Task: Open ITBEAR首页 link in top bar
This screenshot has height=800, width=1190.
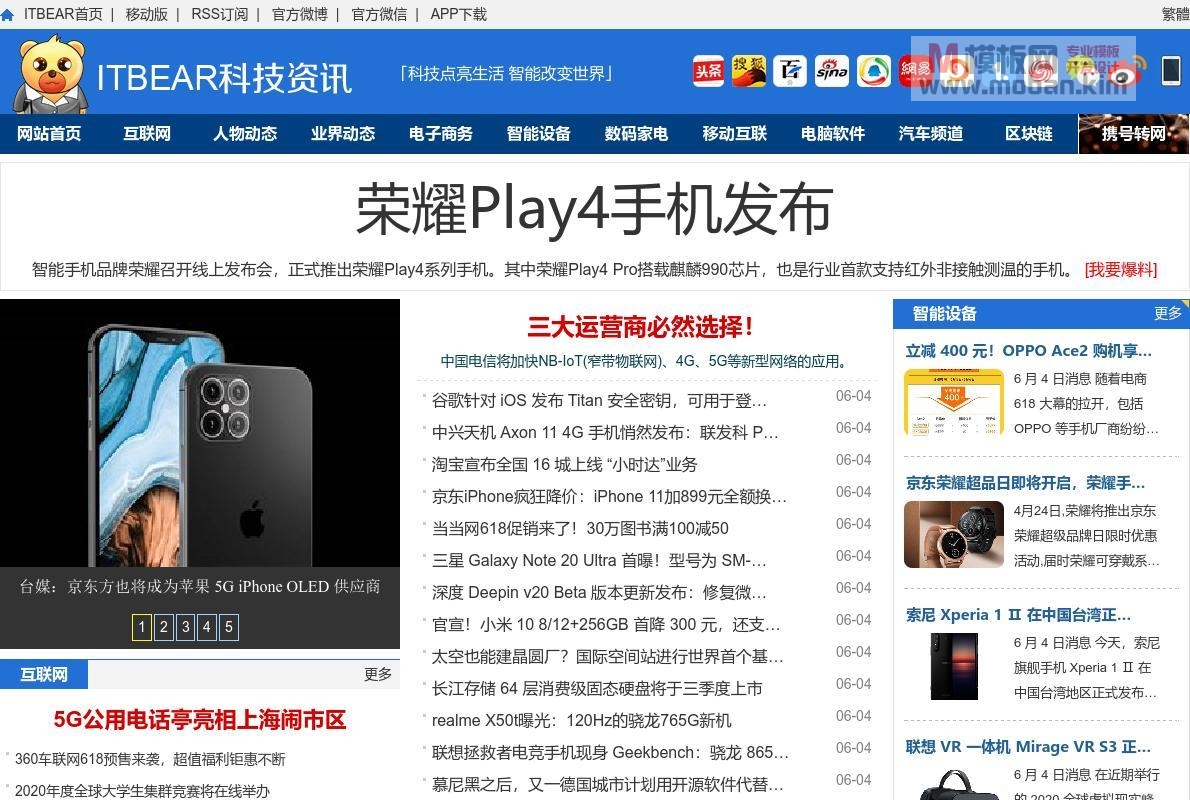Action: [x=63, y=14]
